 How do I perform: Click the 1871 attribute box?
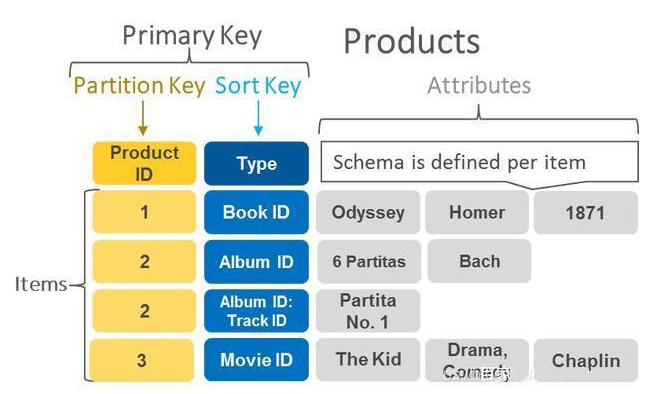coord(586,212)
